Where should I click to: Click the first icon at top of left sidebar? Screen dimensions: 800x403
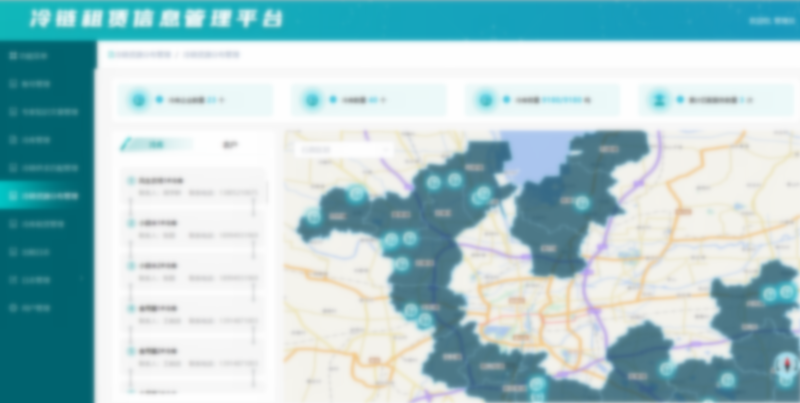tap(12, 56)
